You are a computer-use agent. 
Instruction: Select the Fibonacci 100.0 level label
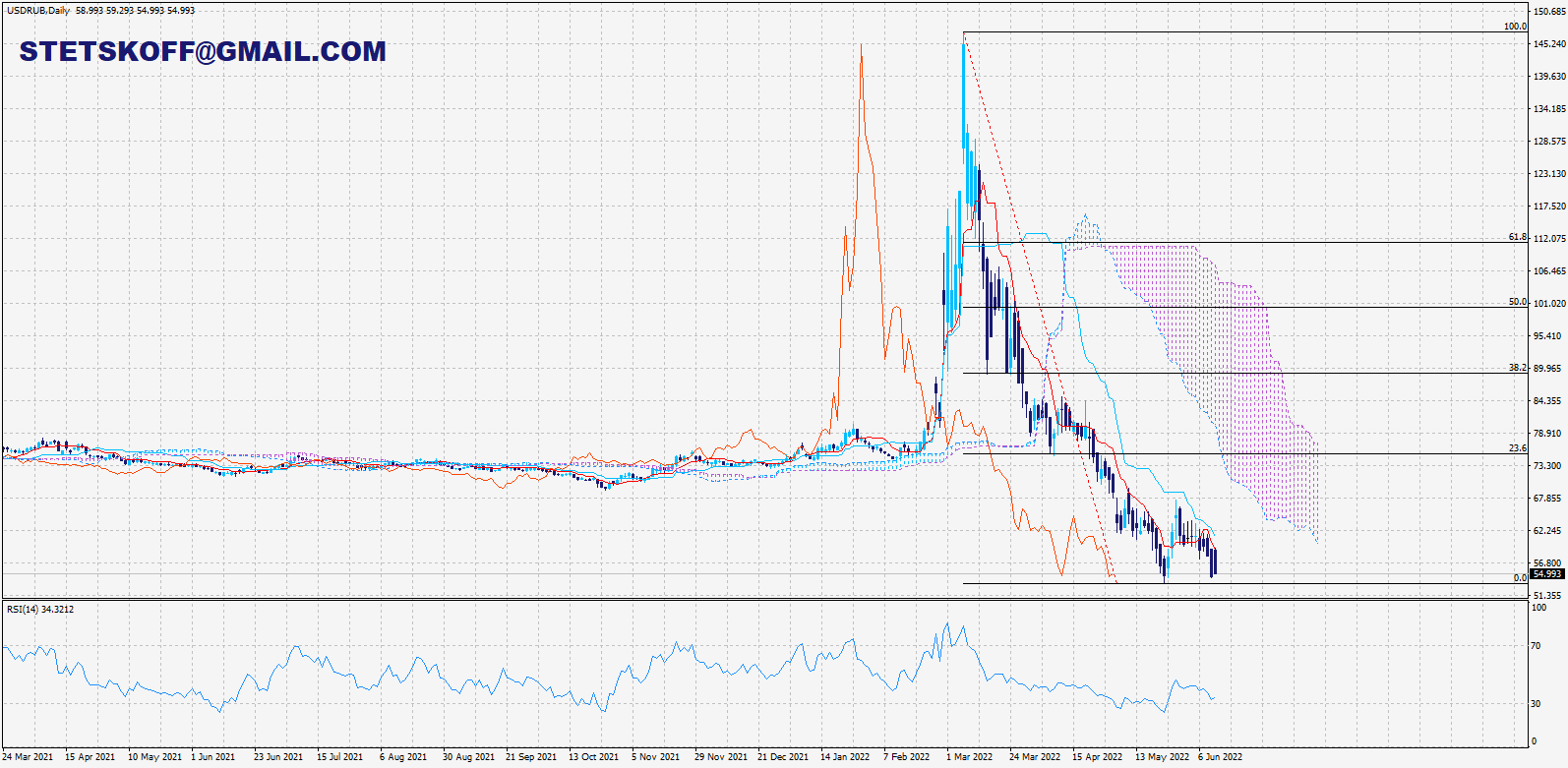coord(1515,27)
